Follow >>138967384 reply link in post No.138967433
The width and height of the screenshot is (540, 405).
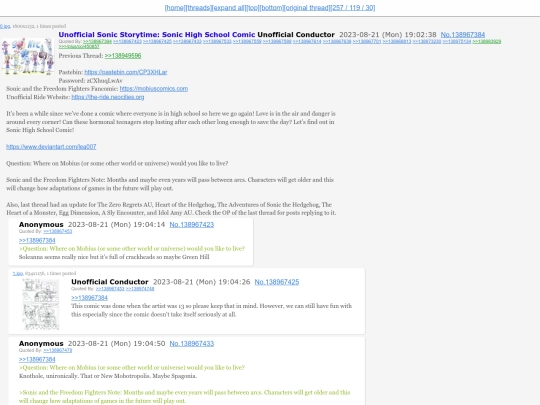coord(37,360)
